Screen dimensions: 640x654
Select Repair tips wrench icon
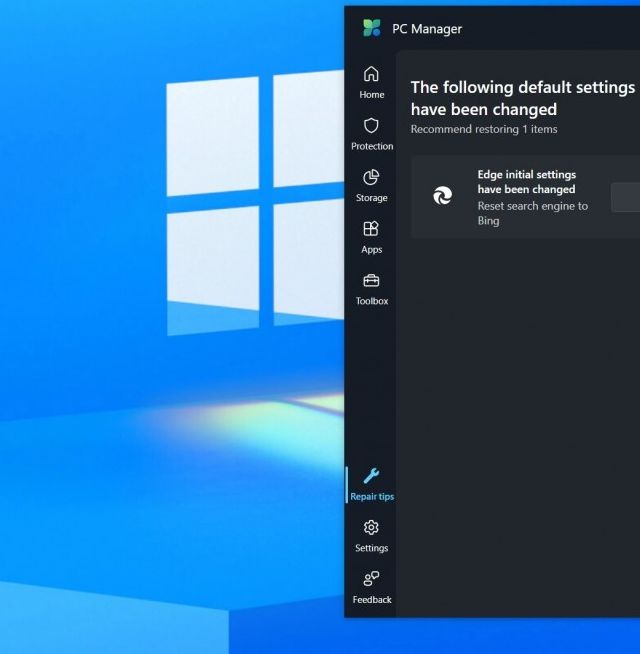[x=371, y=476]
